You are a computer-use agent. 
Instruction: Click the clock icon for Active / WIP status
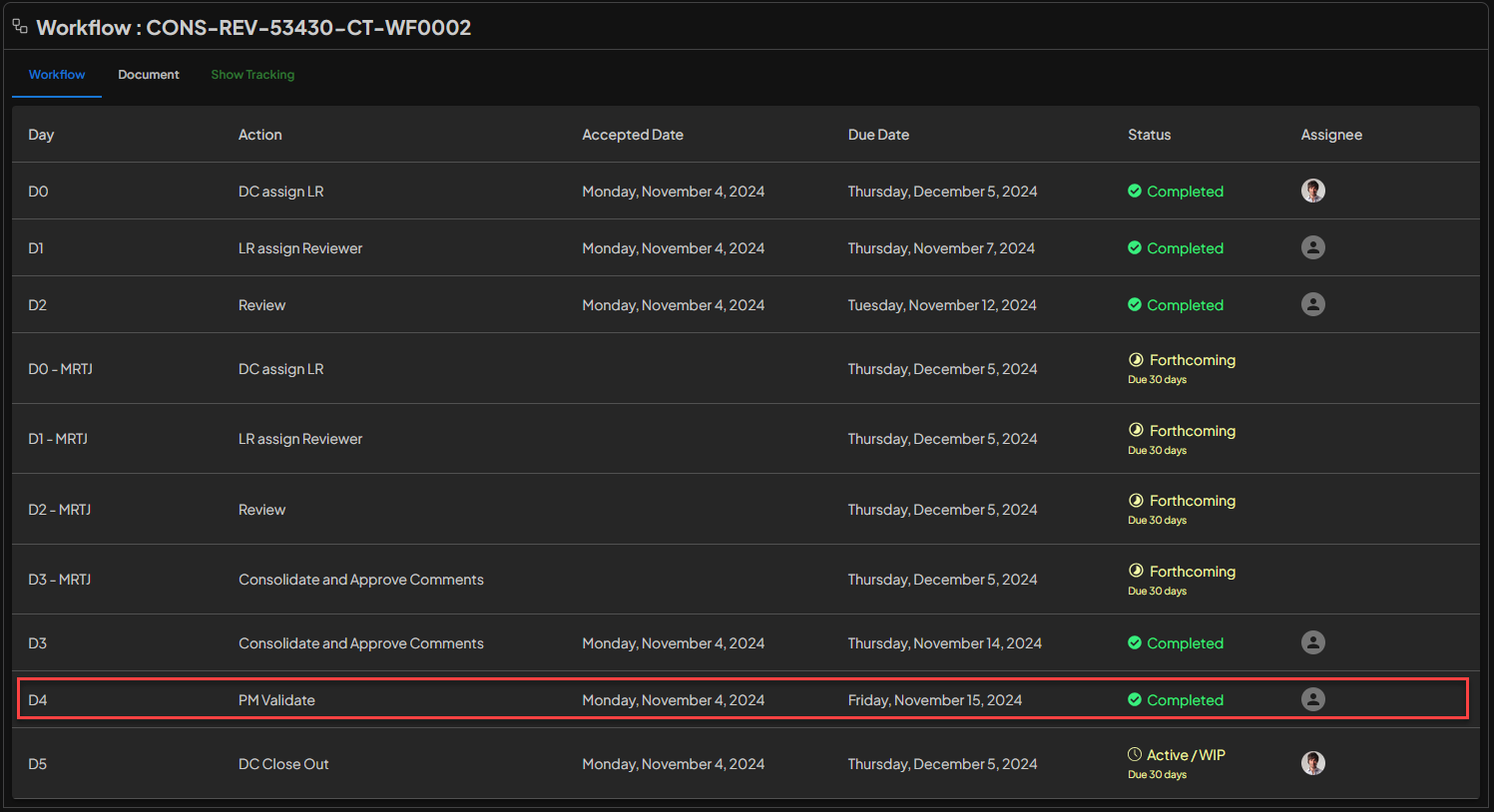click(1135, 755)
